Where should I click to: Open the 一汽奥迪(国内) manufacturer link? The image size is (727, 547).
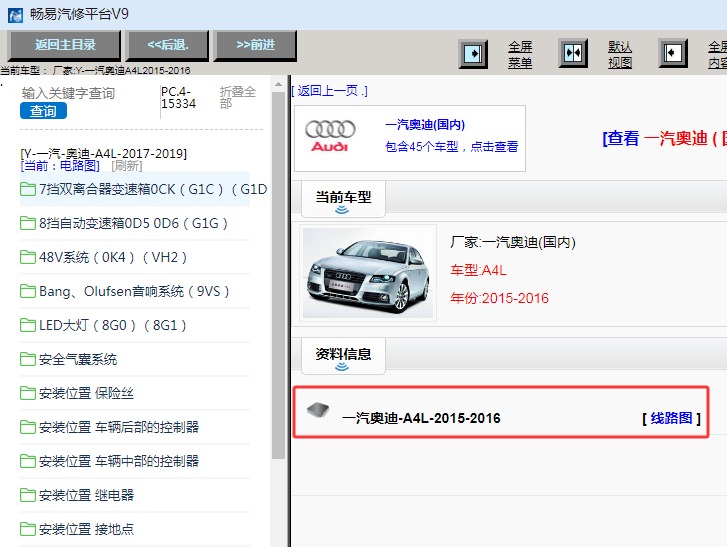click(x=425, y=125)
